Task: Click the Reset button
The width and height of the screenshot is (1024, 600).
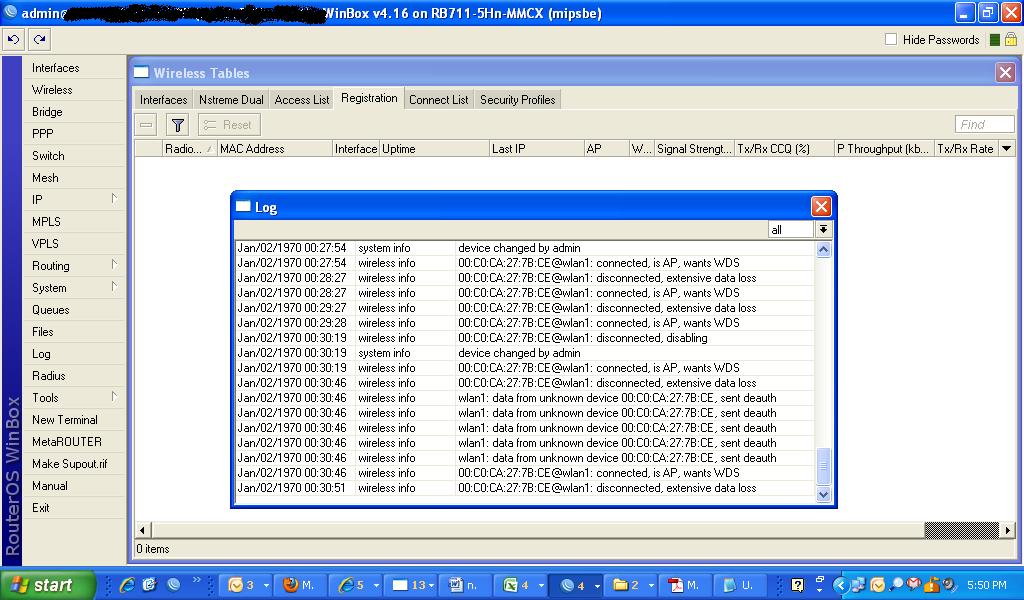Action: [229, 124]
